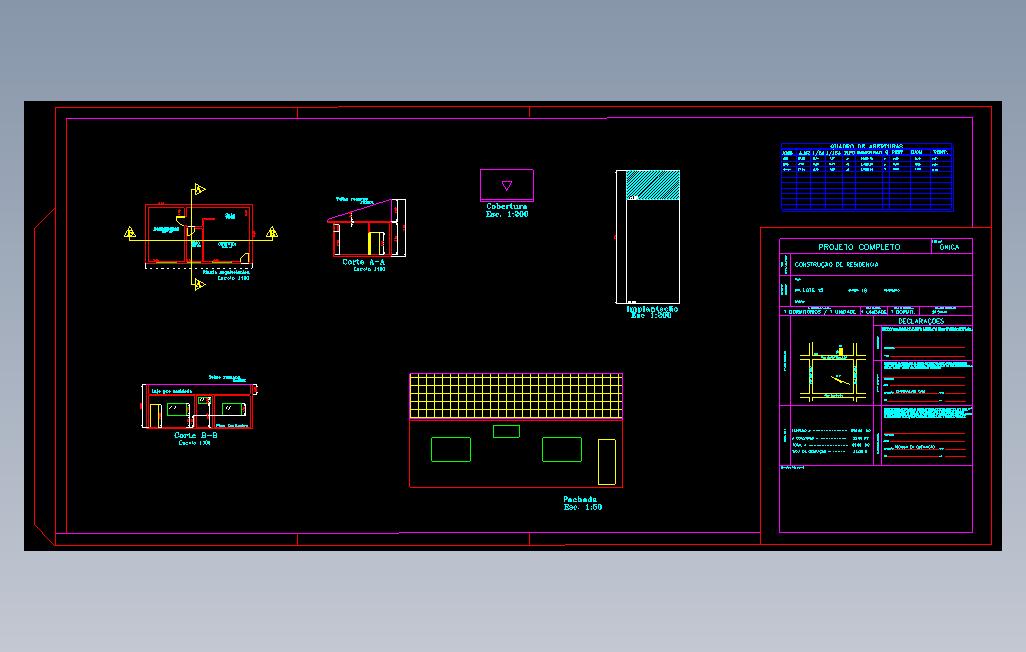Click the top section marker triangle on floor plan
Viewport: 1026px width, 652px height.
[x=200, y=190]
